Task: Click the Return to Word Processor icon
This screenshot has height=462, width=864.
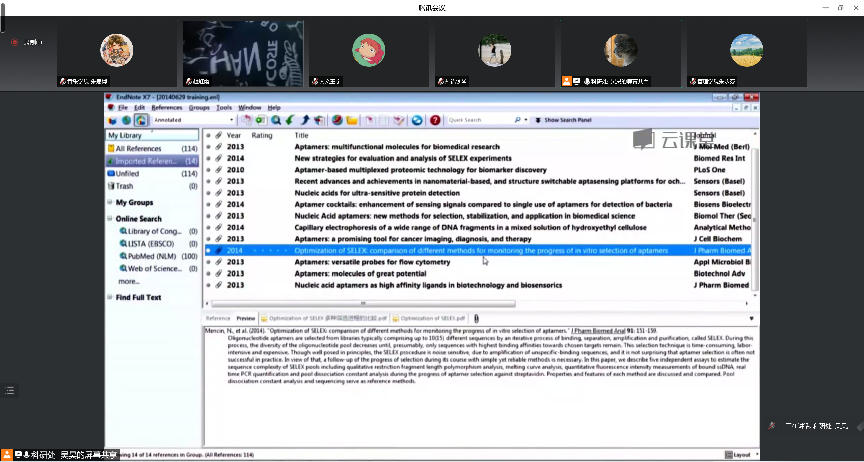Action: (398, 120)
